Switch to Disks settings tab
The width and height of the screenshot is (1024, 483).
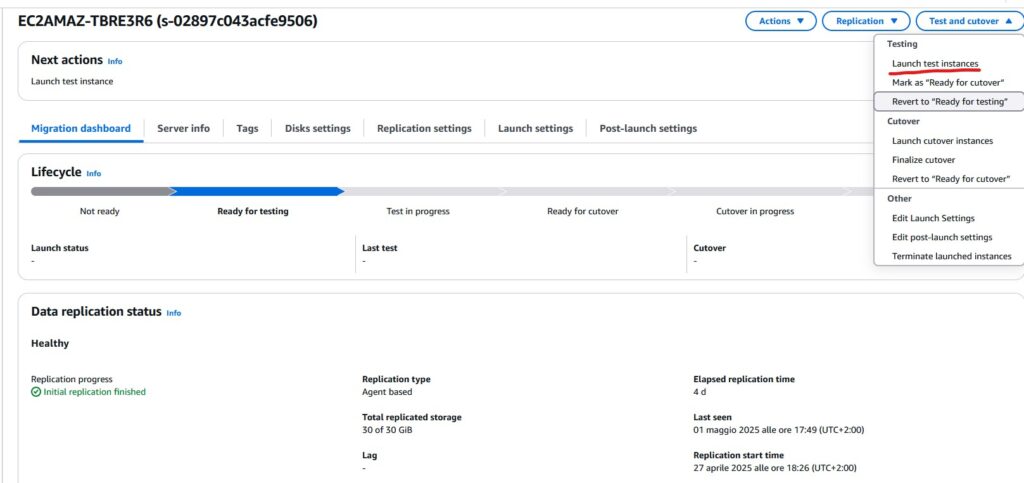(317, 129)
